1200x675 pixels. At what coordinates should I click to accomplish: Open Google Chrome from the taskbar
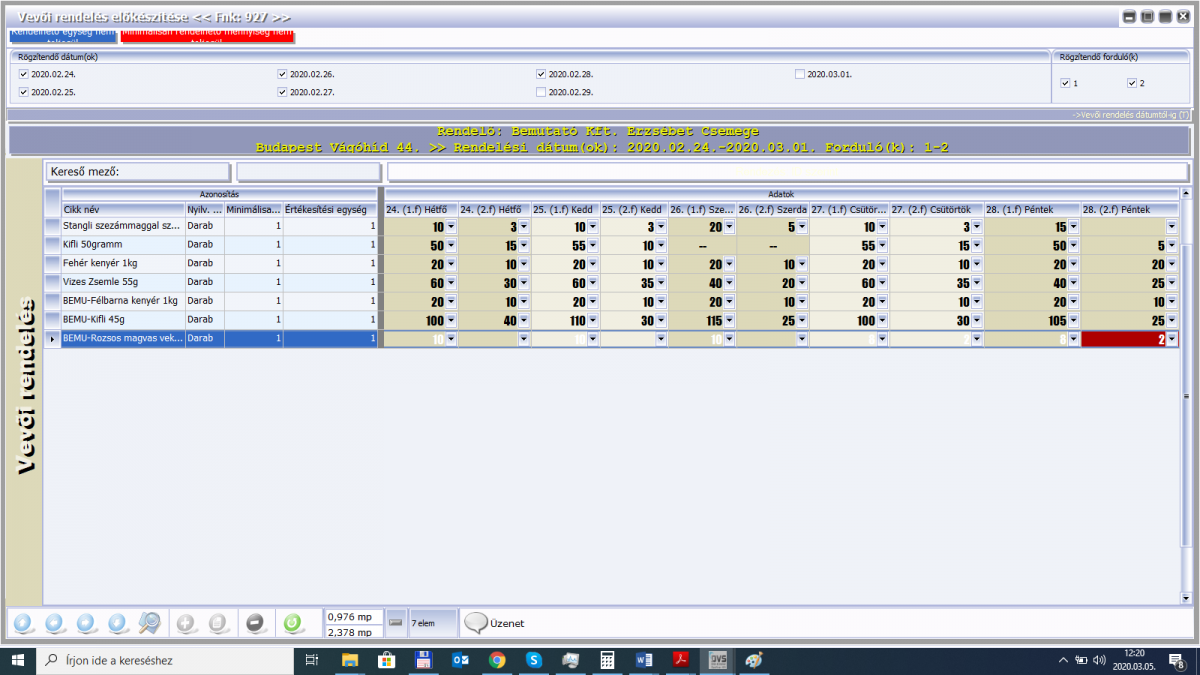497,660
